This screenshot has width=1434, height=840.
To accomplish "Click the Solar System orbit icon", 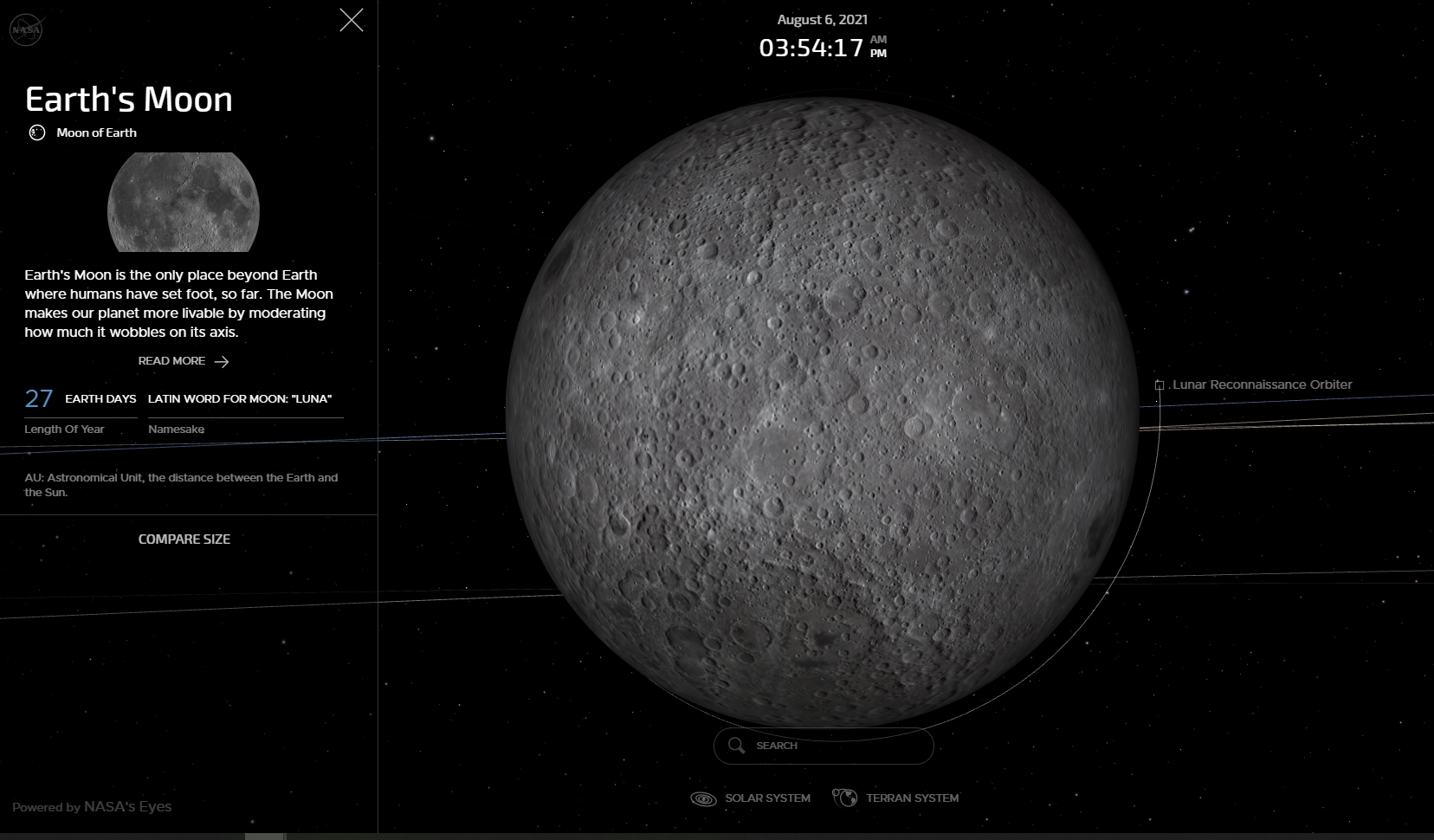I will [x=703, y=798].
